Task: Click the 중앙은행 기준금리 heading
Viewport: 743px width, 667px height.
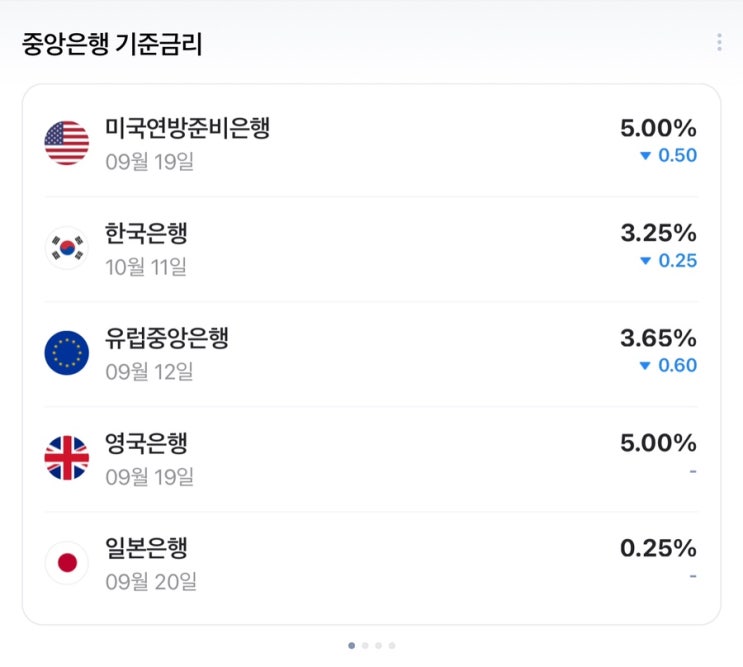Action: point(112,45)
